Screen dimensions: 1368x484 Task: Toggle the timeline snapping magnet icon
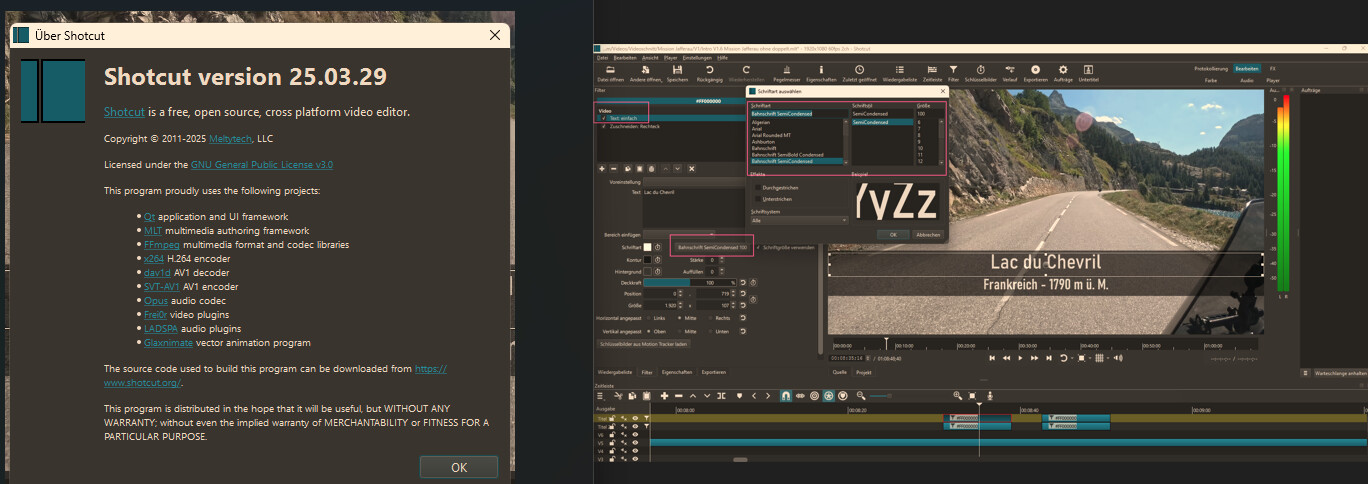tap(785, 396)
